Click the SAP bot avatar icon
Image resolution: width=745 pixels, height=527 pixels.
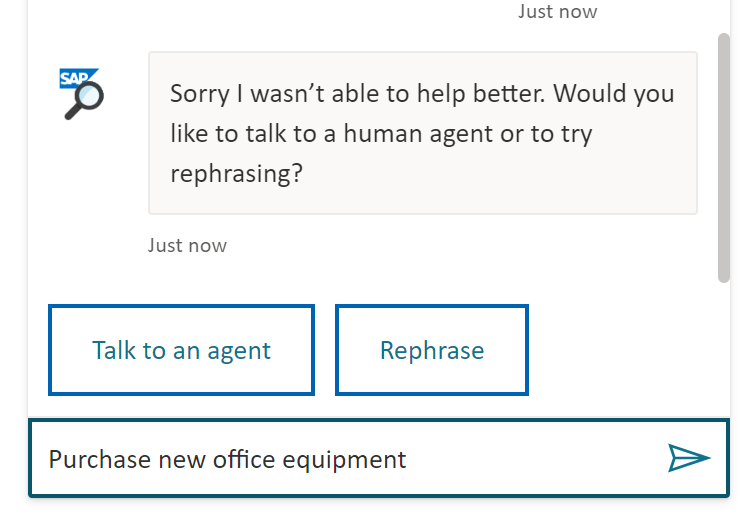tap(81, 94)
